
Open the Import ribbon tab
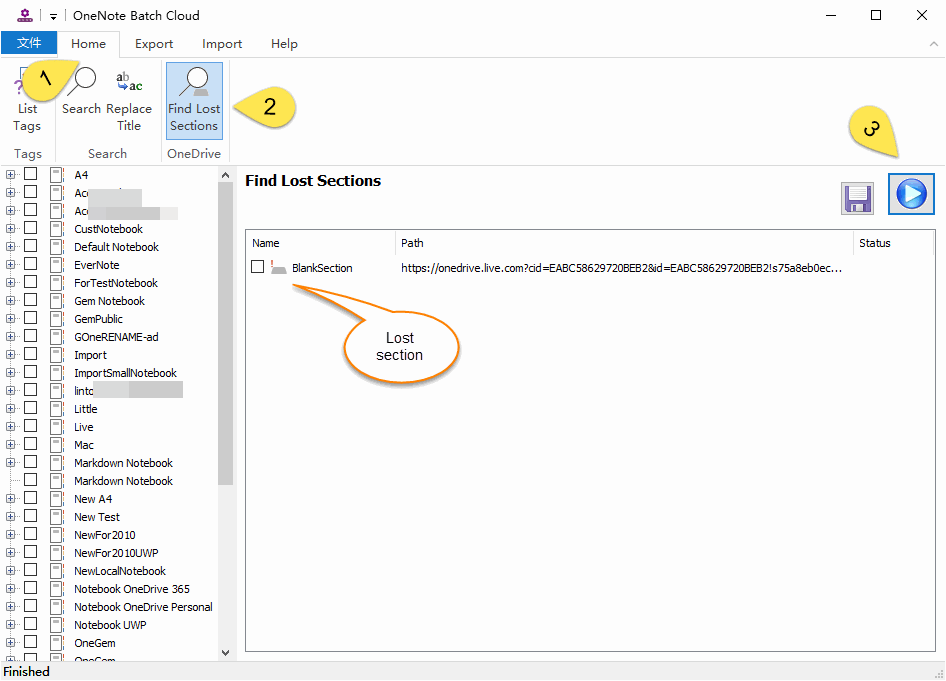pyautogui.click(x=222, y=44)
